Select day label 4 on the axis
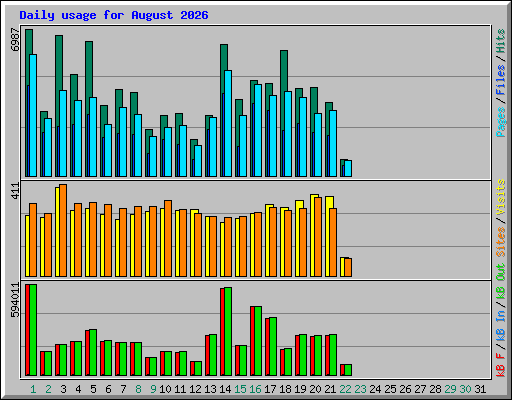 (x=78, y=389)
